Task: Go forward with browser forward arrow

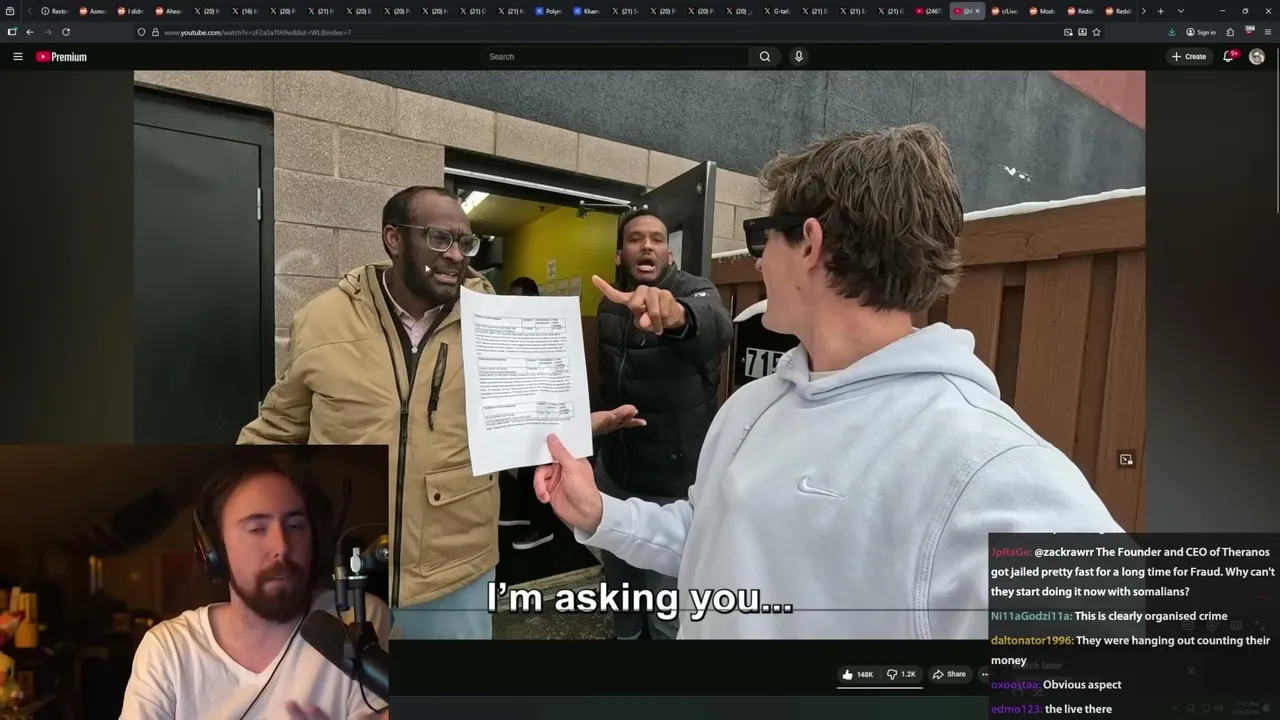Action: [x=47, y=32]
